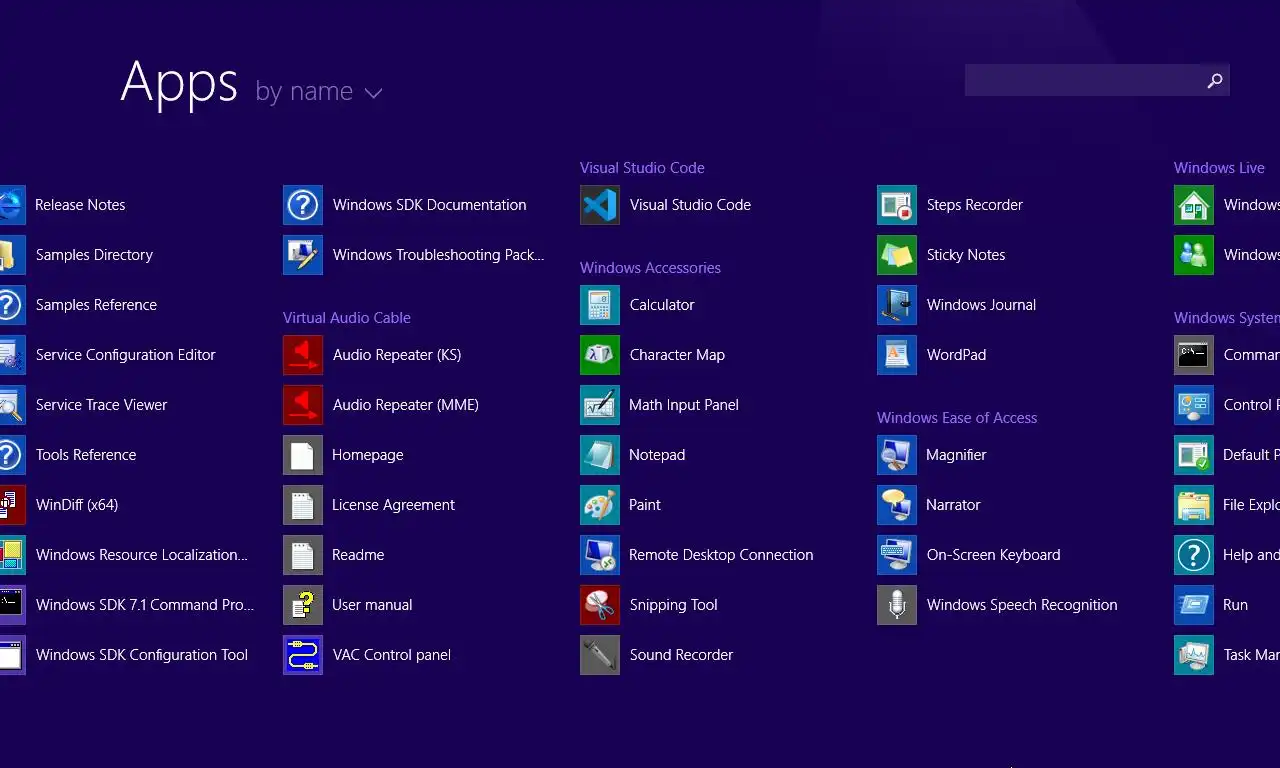Open the Readme file icon
The image size is (1280, 768).
tap(303, 555)
